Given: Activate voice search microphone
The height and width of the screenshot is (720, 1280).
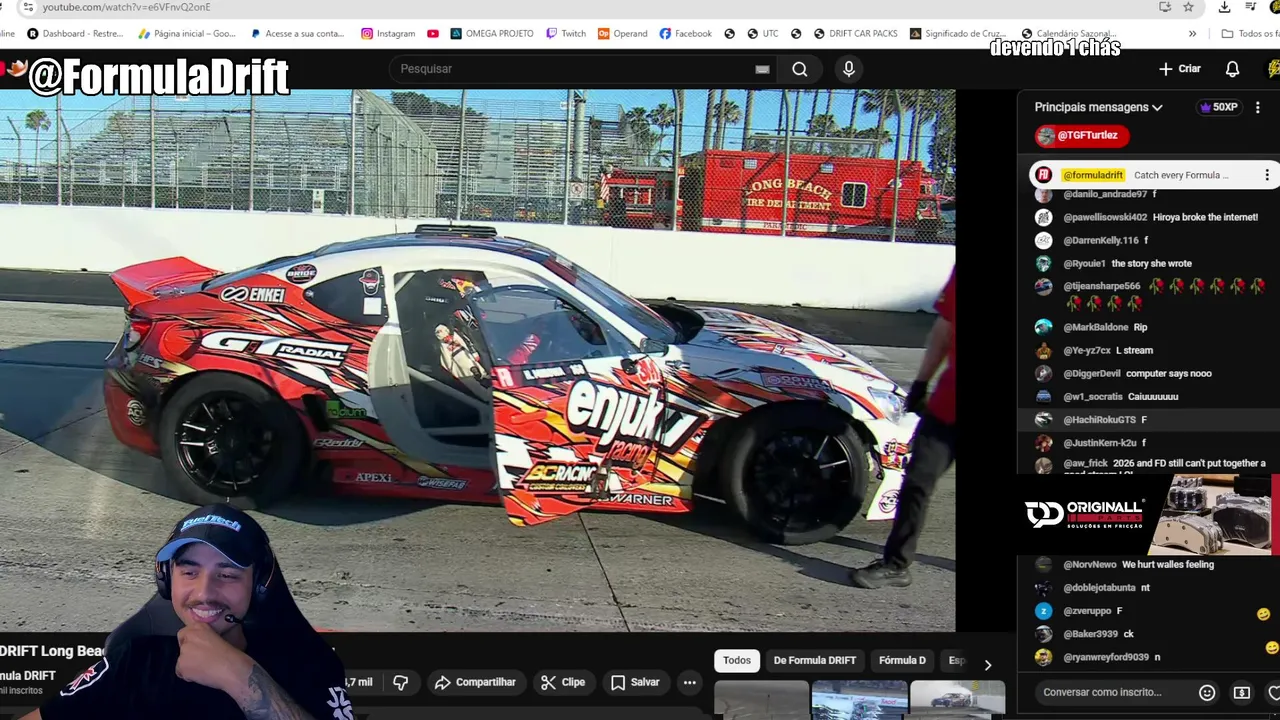Looking at the screenshot, I should (849, 69).
